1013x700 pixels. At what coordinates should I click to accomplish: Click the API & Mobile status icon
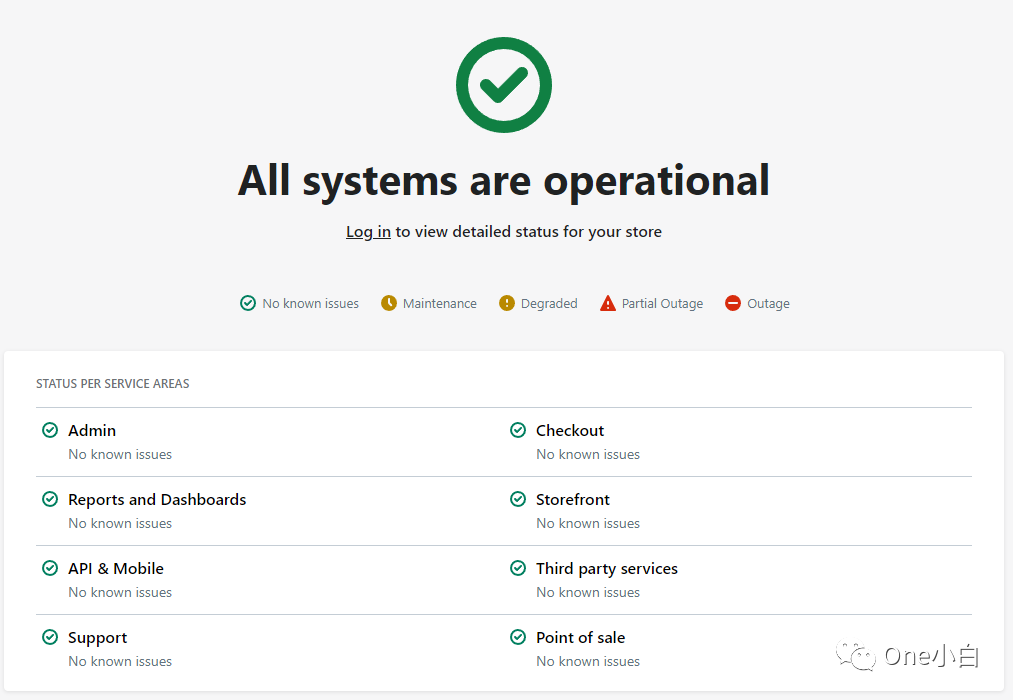coord(50,568)
